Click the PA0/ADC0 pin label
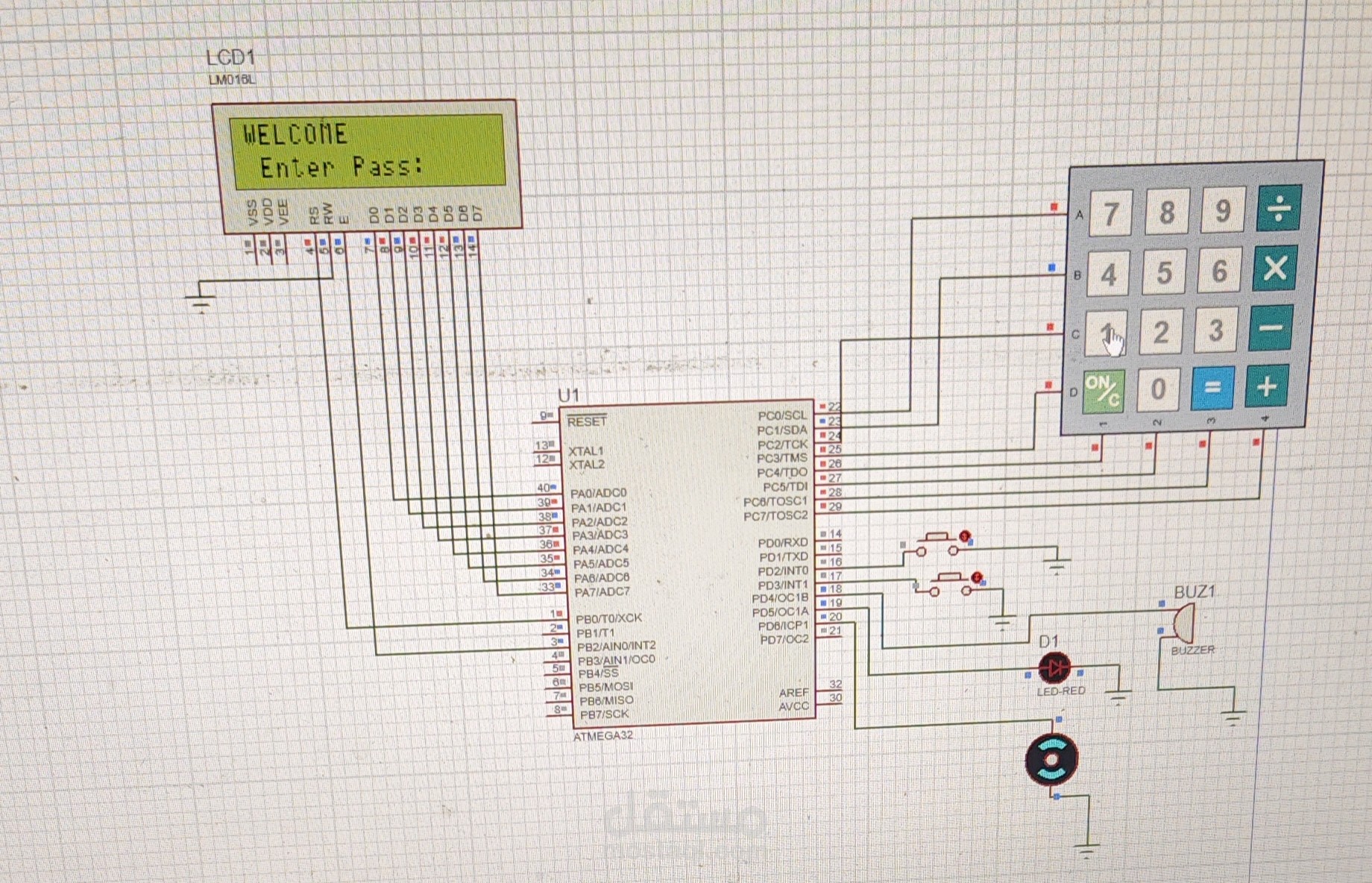Image resolution: width=1372 pixels, height=883 pixels. [599, 493]
